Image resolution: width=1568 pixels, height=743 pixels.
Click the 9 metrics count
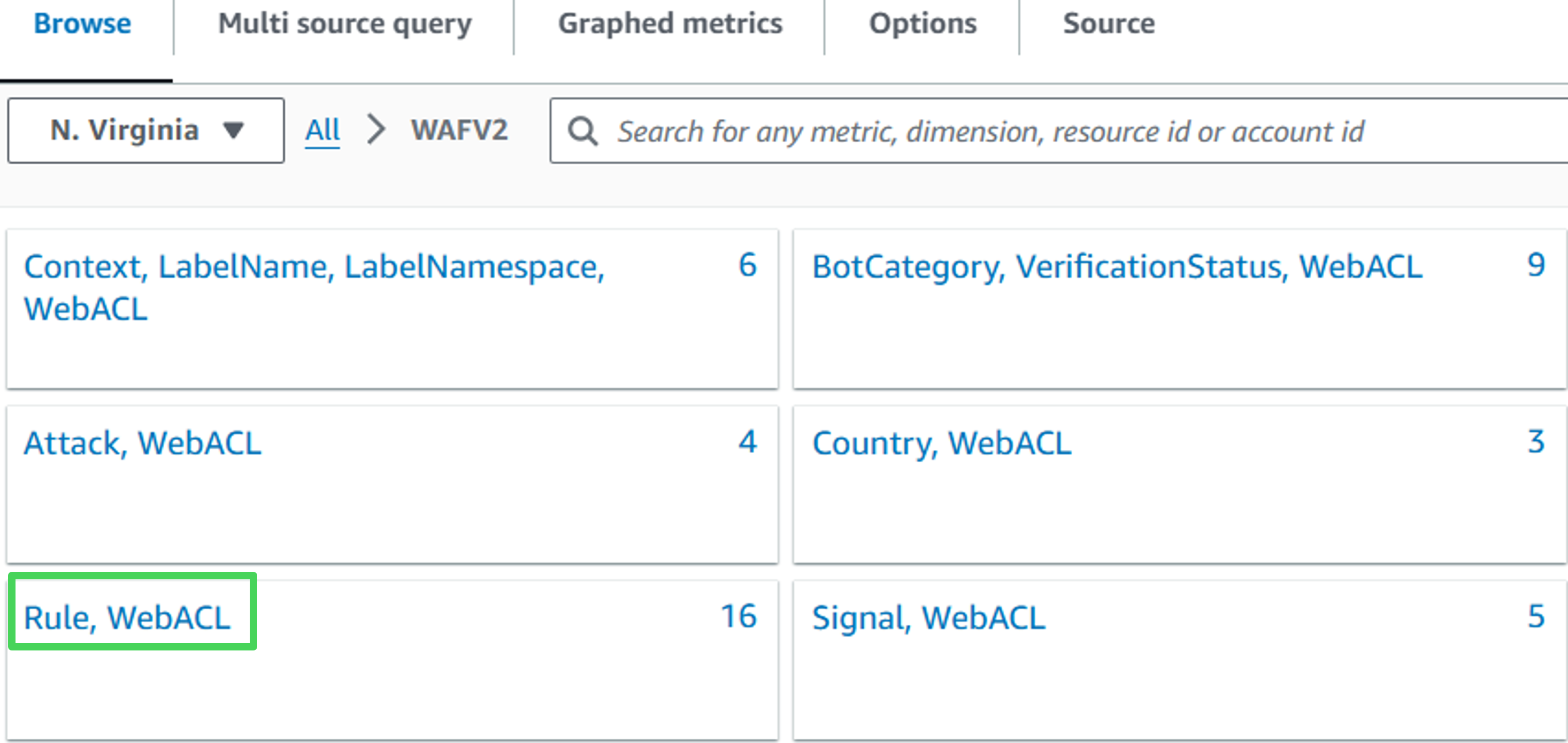[1536, 265]
